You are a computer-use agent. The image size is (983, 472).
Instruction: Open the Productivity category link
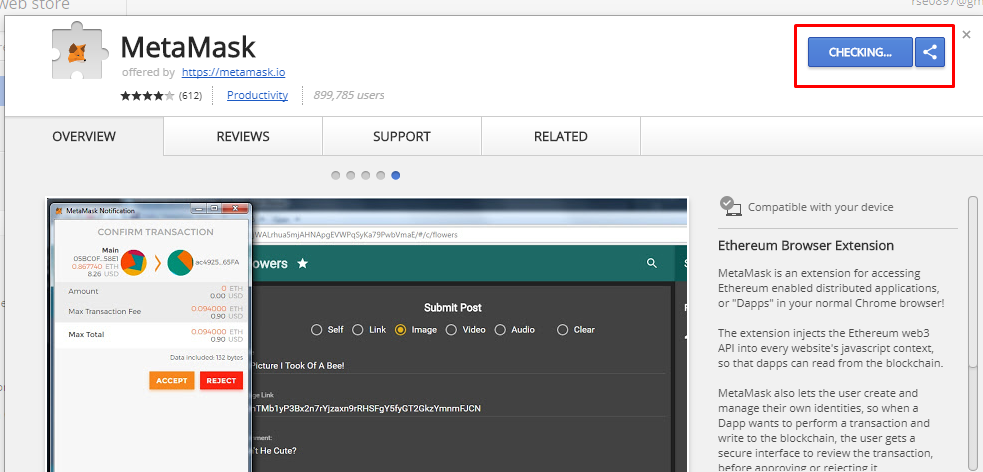click(x=257, y=95)
